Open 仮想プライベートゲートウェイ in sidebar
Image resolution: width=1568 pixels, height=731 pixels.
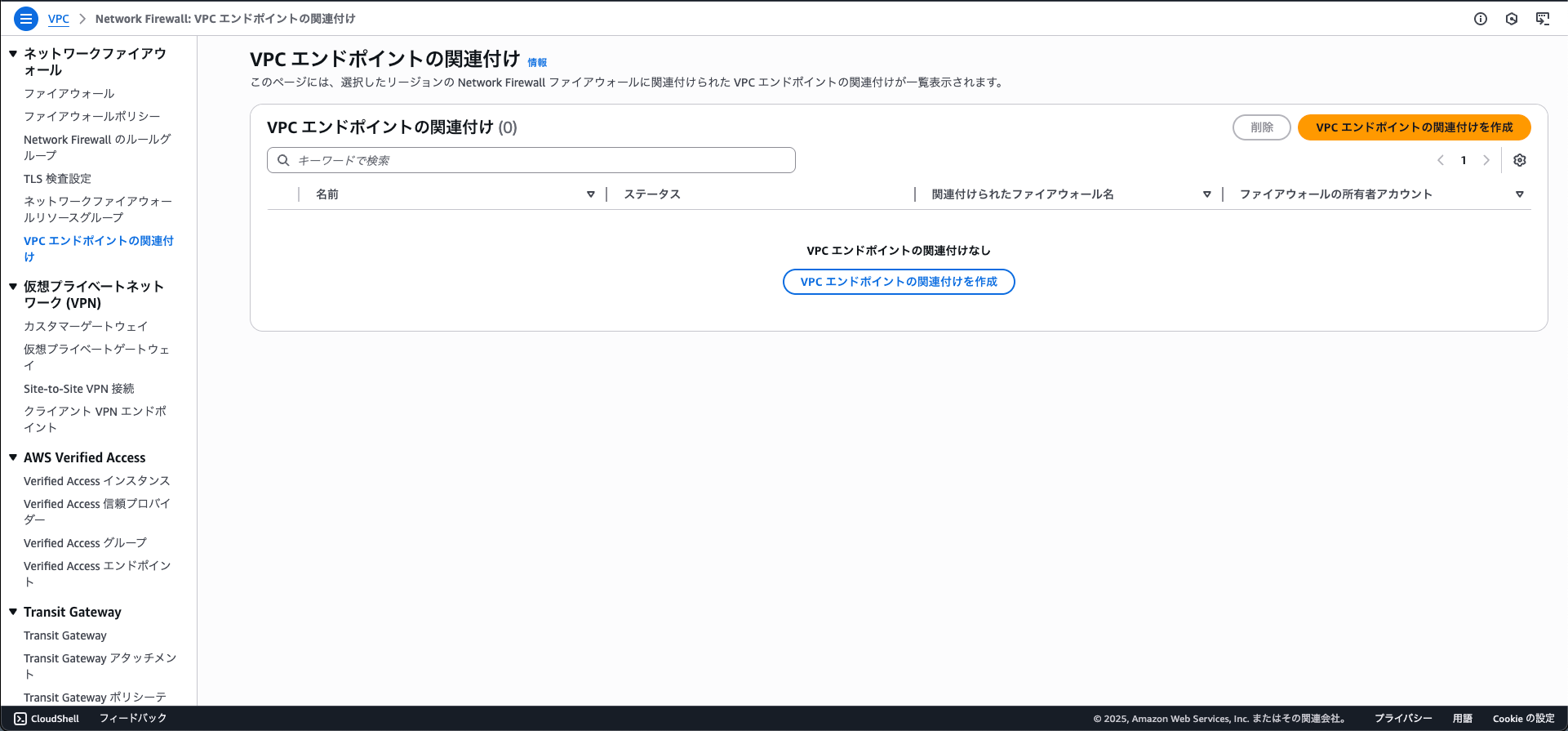[x=96, y=358]
